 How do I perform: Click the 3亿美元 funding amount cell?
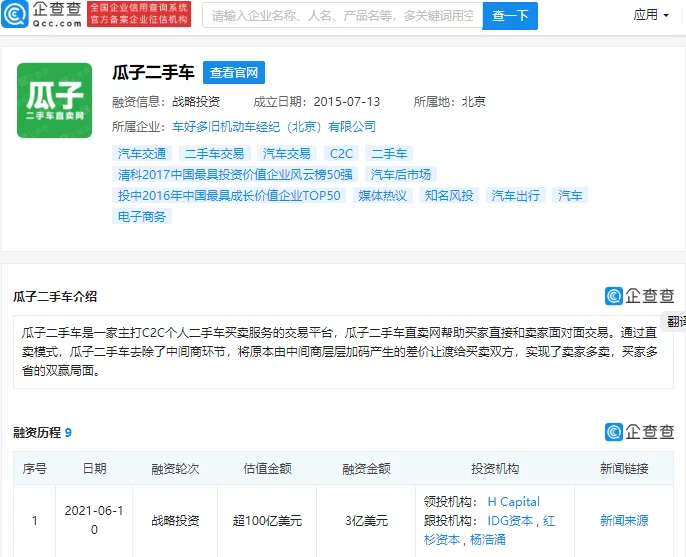[366, 521]
